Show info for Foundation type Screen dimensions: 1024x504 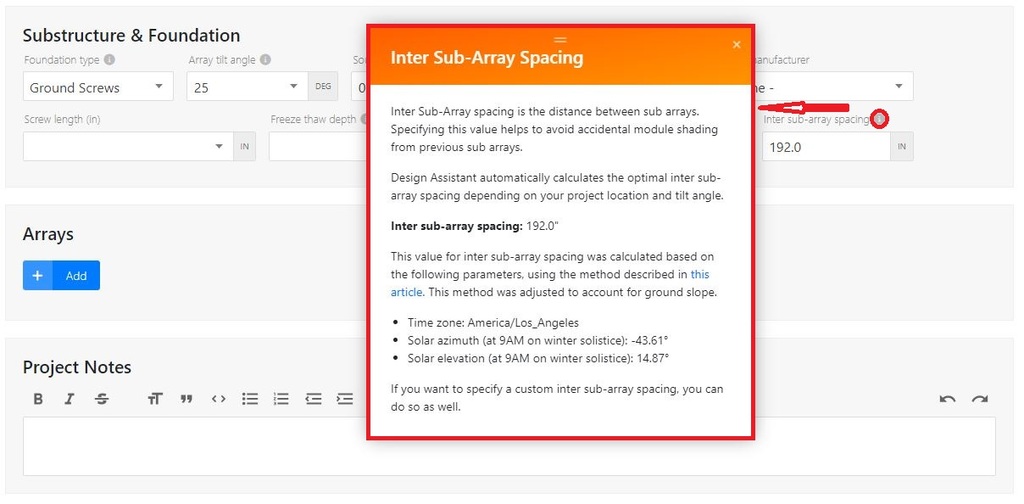point(109,60)
